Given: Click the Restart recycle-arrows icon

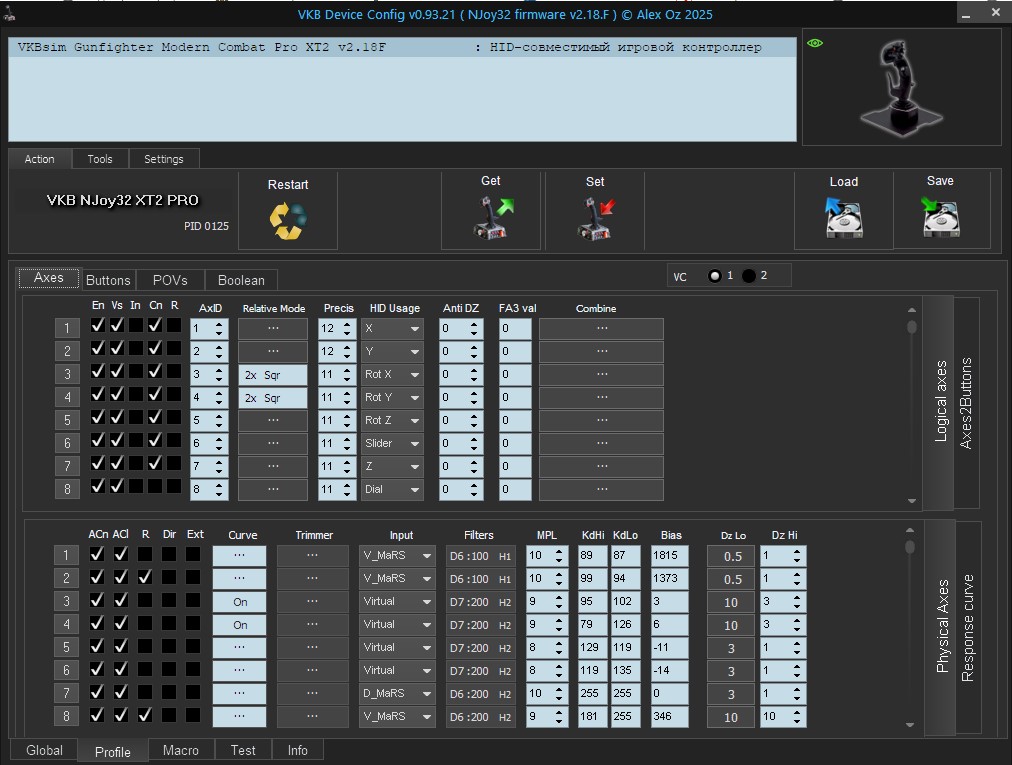Looking at the screenshot, I should point(288,221).
